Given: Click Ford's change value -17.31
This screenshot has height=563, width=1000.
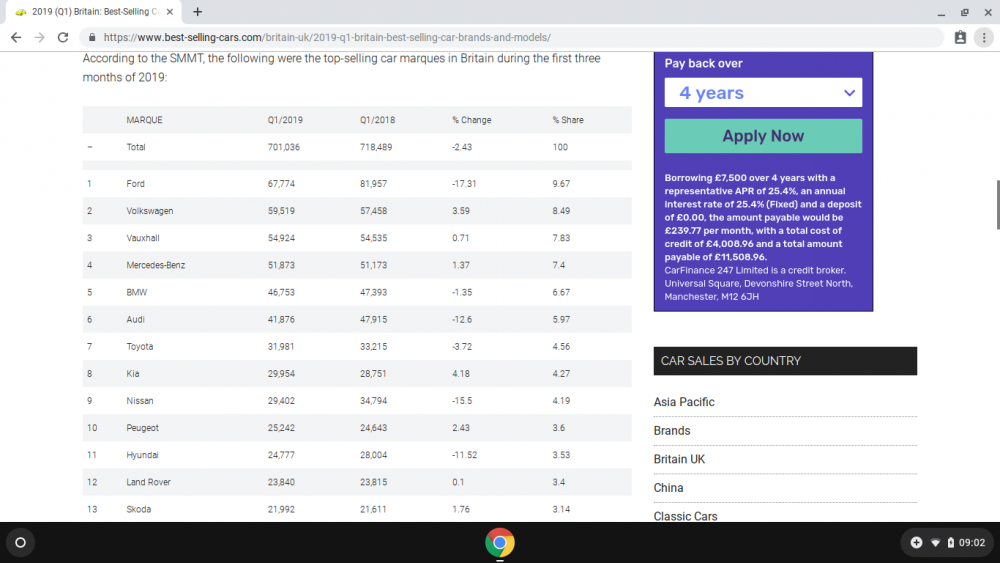Looking at the screenshot, I should [x=464, y=184].
